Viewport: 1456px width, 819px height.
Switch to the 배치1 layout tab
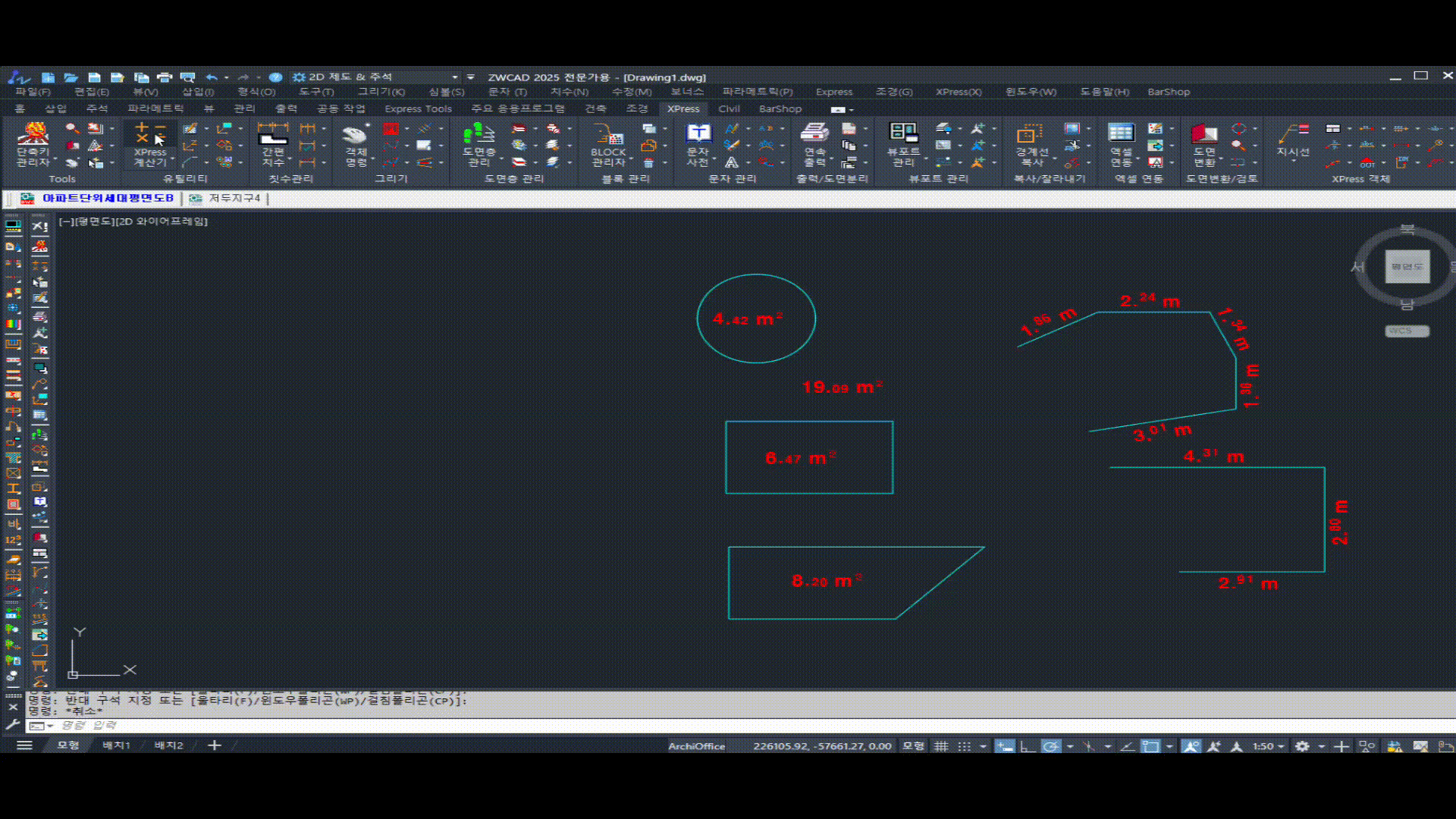tap(116, 745)
